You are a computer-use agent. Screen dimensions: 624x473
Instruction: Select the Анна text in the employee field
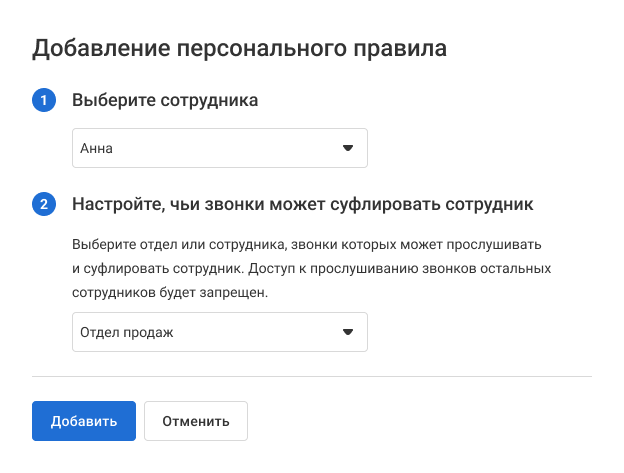point(97,148)
